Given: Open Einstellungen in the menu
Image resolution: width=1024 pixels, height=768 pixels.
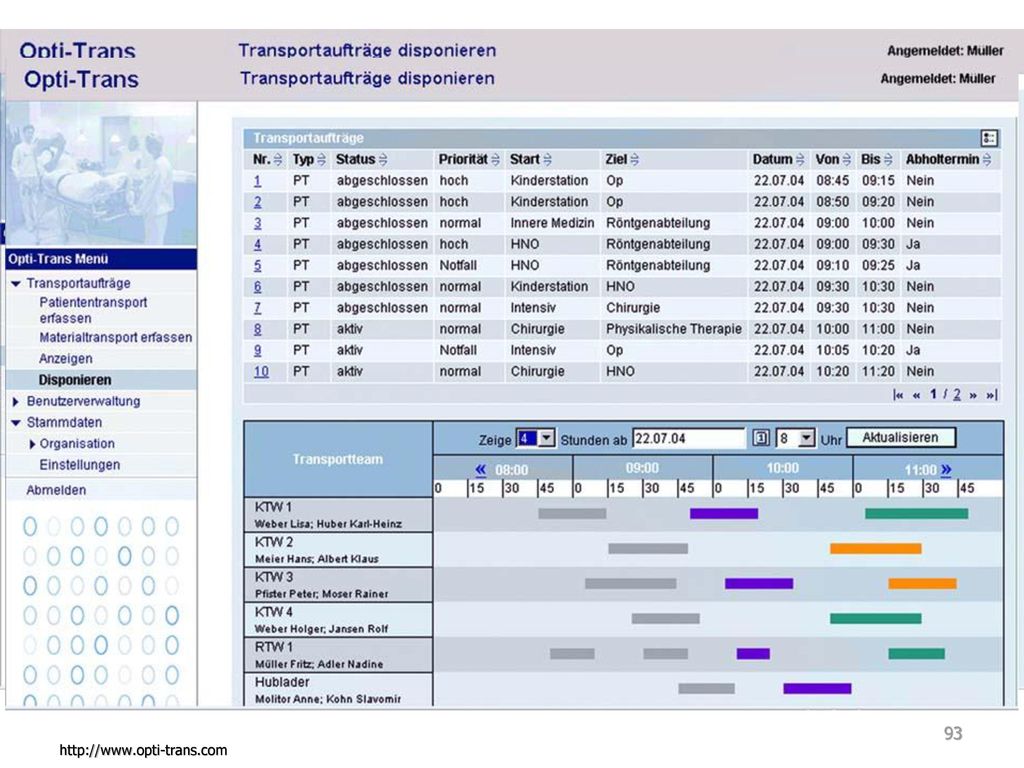Looking at the screenshot, I should [80, 465].
